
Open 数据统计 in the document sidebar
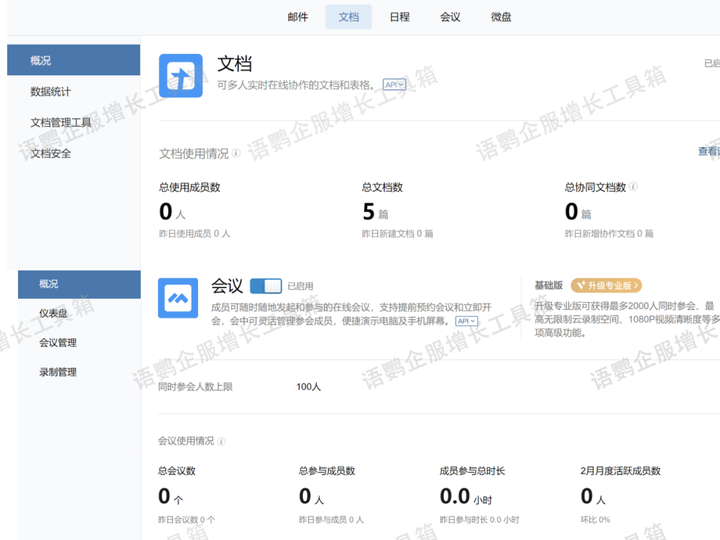tap(51, 92)
